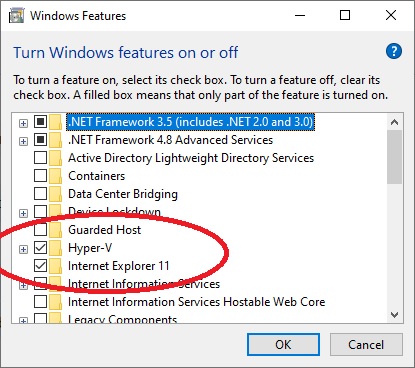Screen dimensions: 415x368
Task: Expand the .NET Framework 4.8 Advanced Services node
Action: (23, 141)
